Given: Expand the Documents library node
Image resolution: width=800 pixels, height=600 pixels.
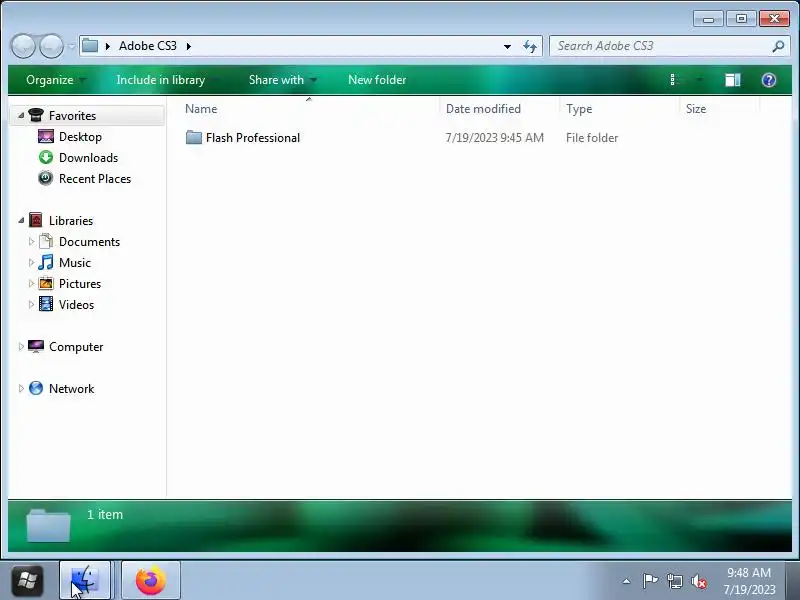Looking at the screenshot, I should (x=31, y=241).
